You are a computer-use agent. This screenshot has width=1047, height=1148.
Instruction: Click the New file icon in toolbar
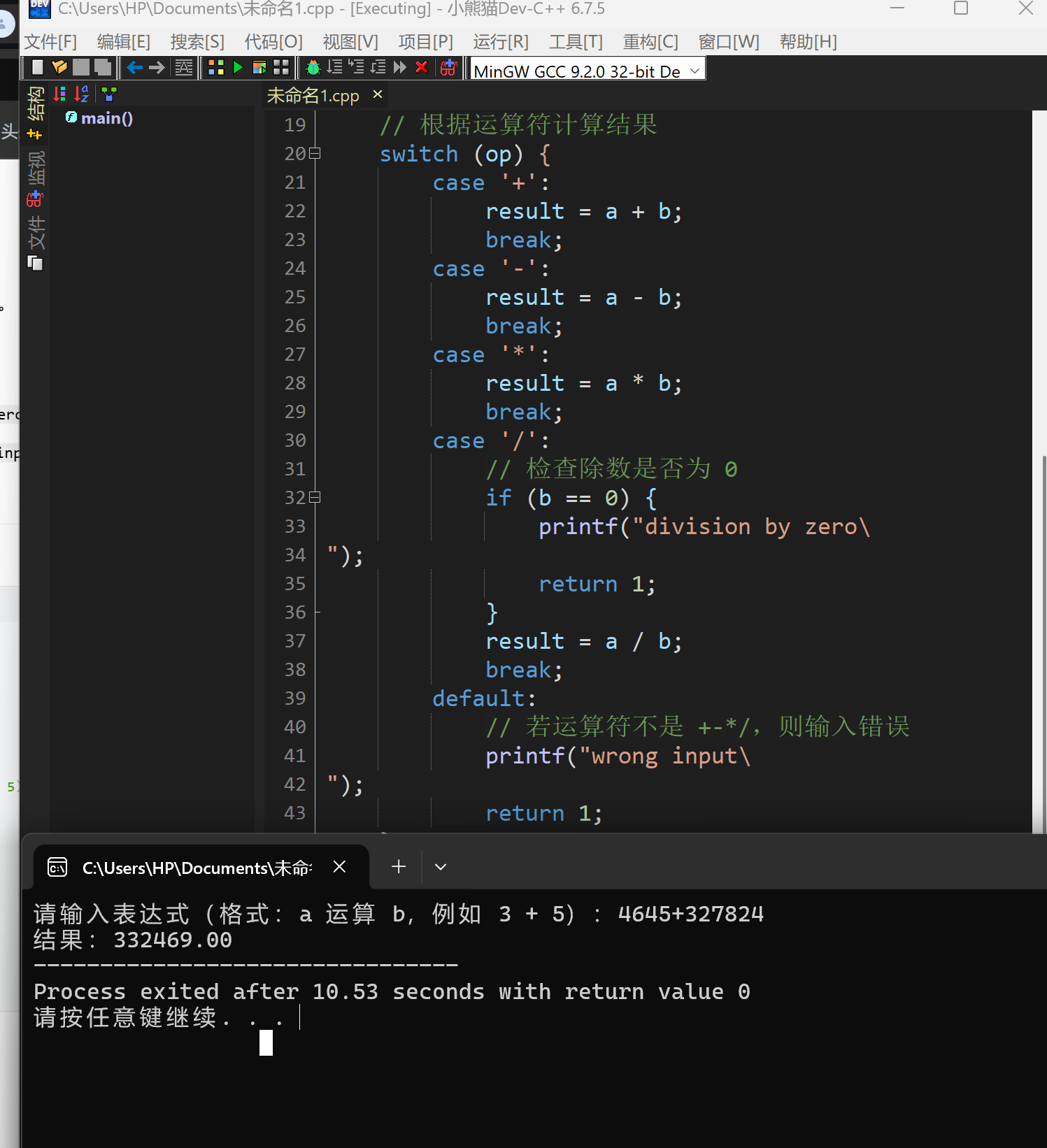coord(38,67)
